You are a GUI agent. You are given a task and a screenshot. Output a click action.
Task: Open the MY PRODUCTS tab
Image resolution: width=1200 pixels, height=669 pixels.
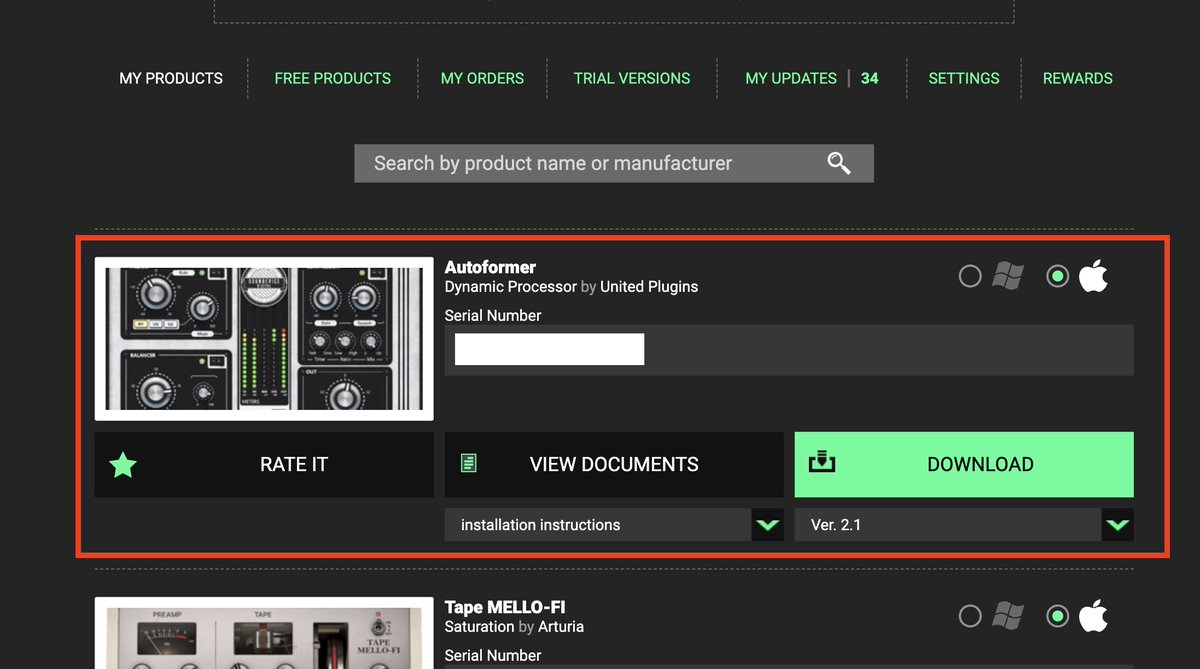(171, 78)
